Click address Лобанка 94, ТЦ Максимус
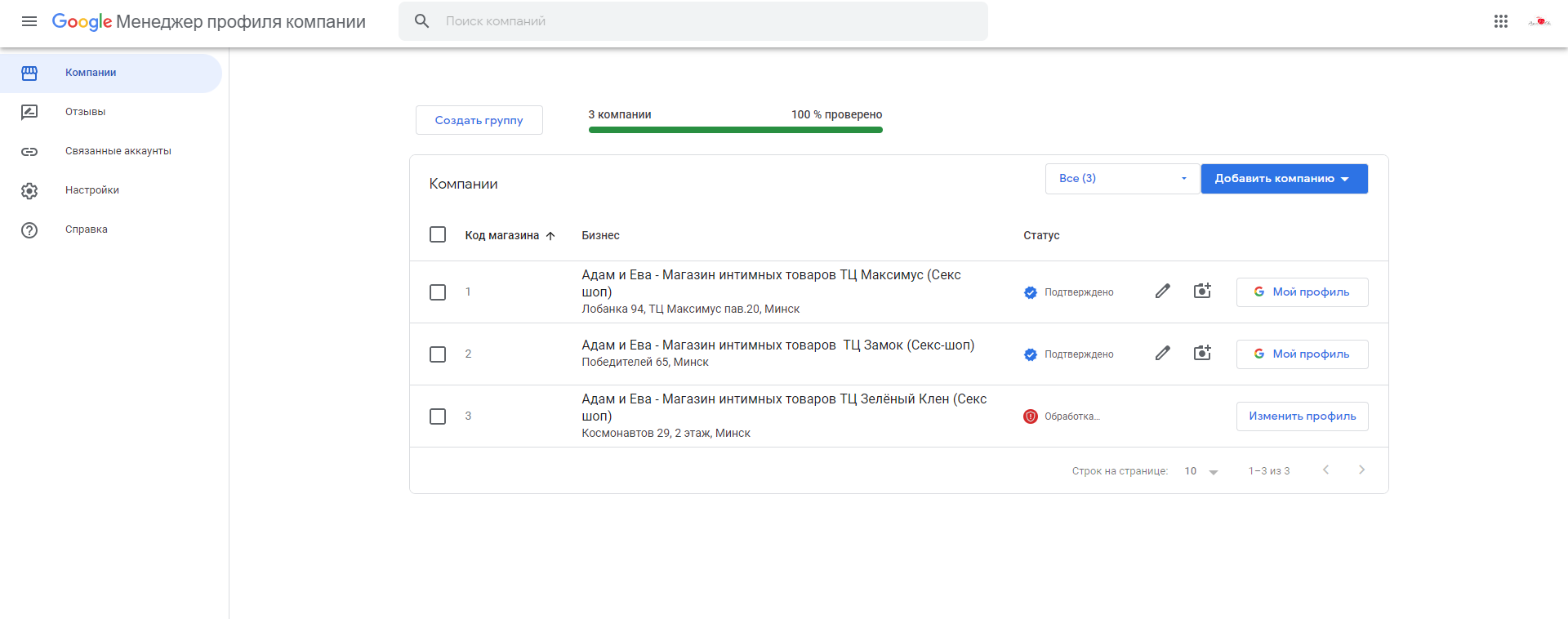The width and height of the screenshot is (1568, 619). pos(690,309)
